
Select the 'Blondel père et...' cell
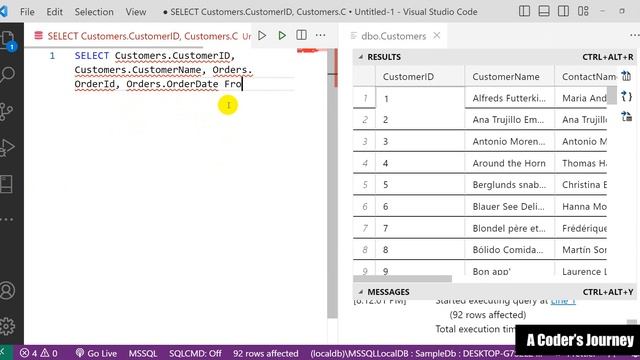(509, 228)
